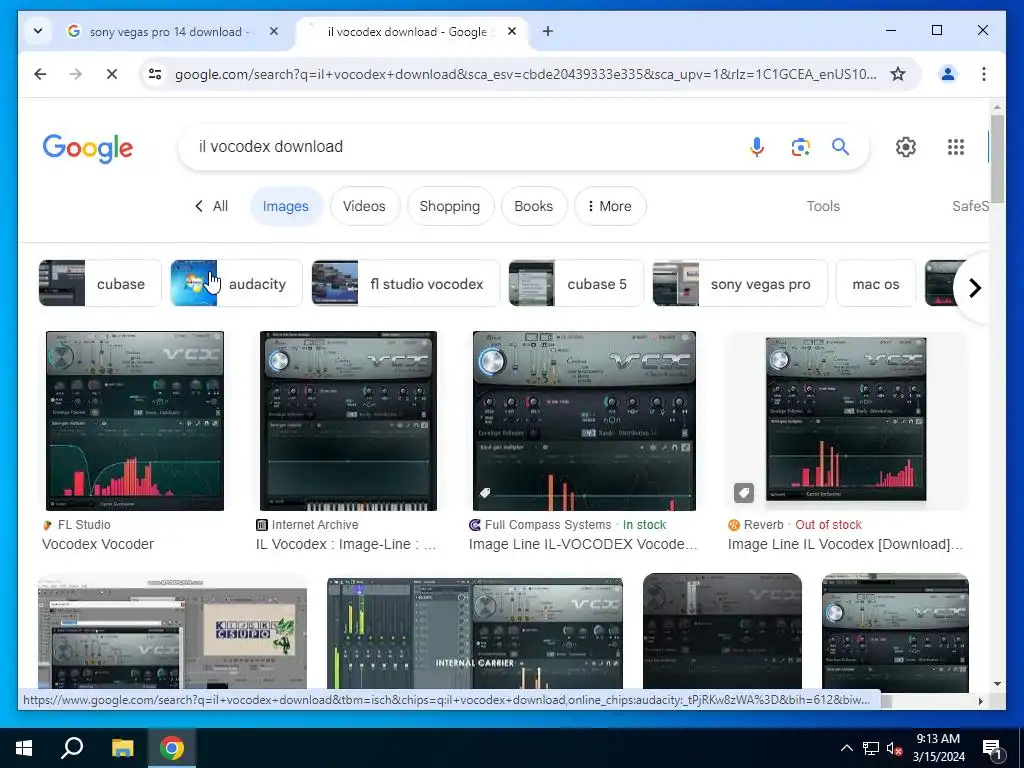Screen dimensions: 1024x768
Task: Click the voice search microphone icon
Action: pyautogui.click(x=756, y=147)
